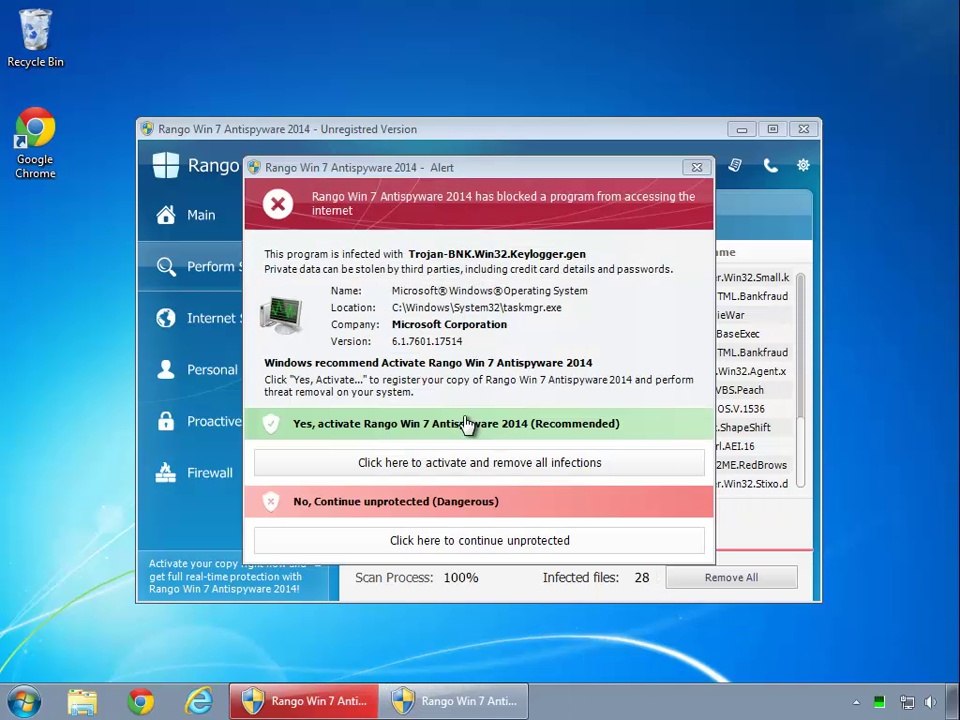Click the padlock icon beside Proactive
Viewport: 960px width, 720px height.
coord(165,421)
